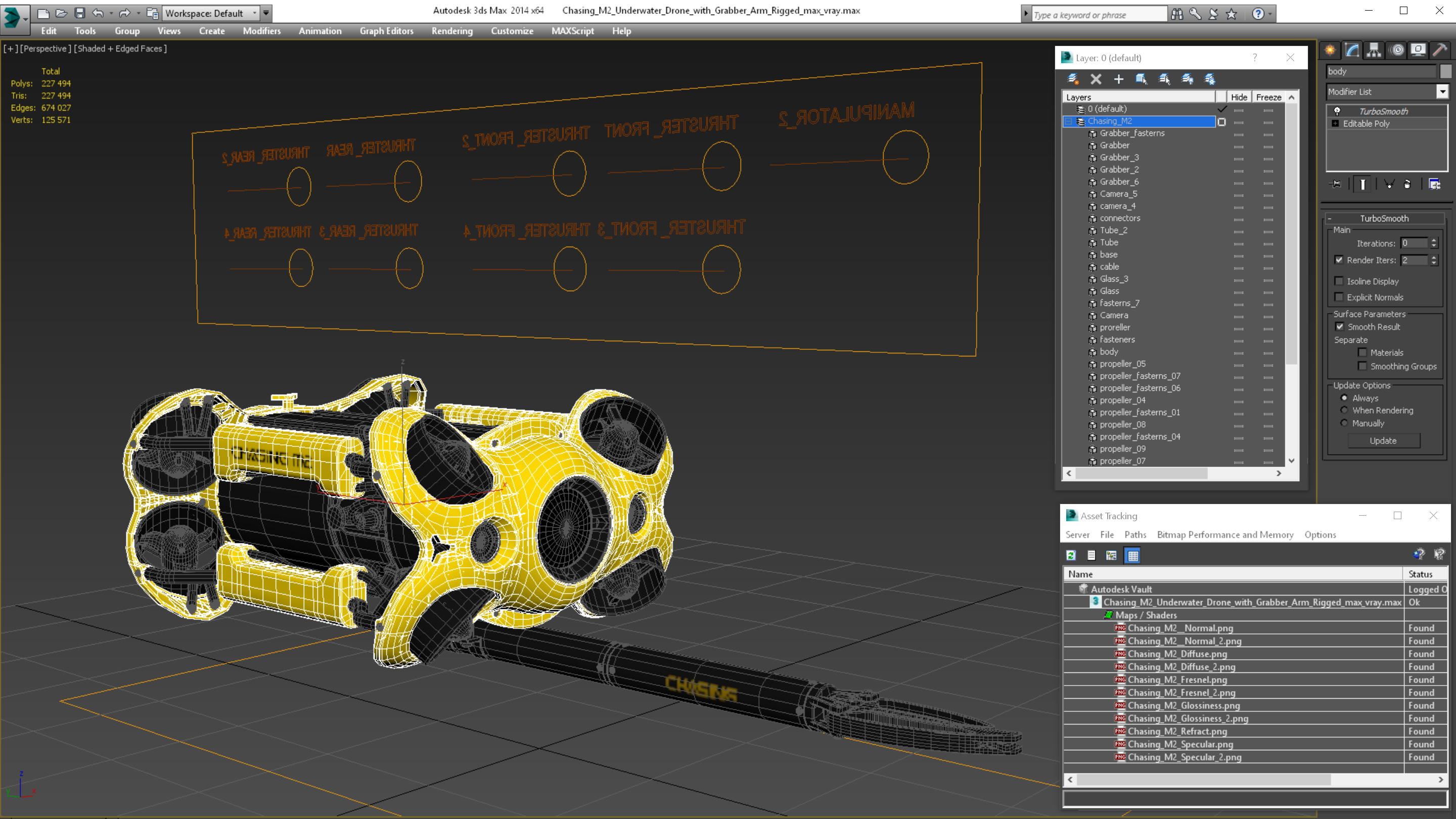Click Freeze/Unfreeze All Layers icon
Screen dimensions: 1456x819
[x=1210, y=79]
